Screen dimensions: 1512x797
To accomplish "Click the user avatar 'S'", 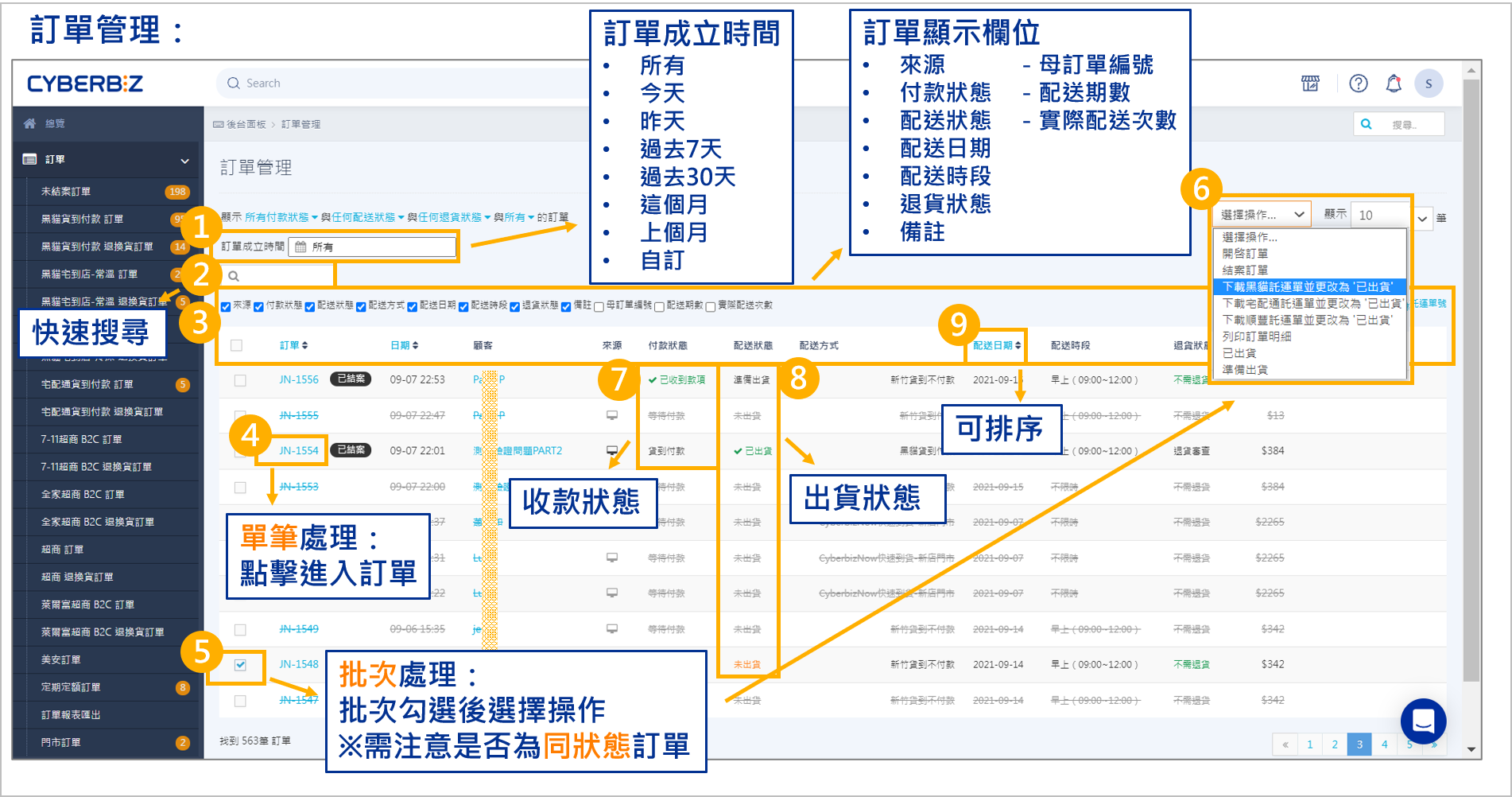I will click(1429, 84).
